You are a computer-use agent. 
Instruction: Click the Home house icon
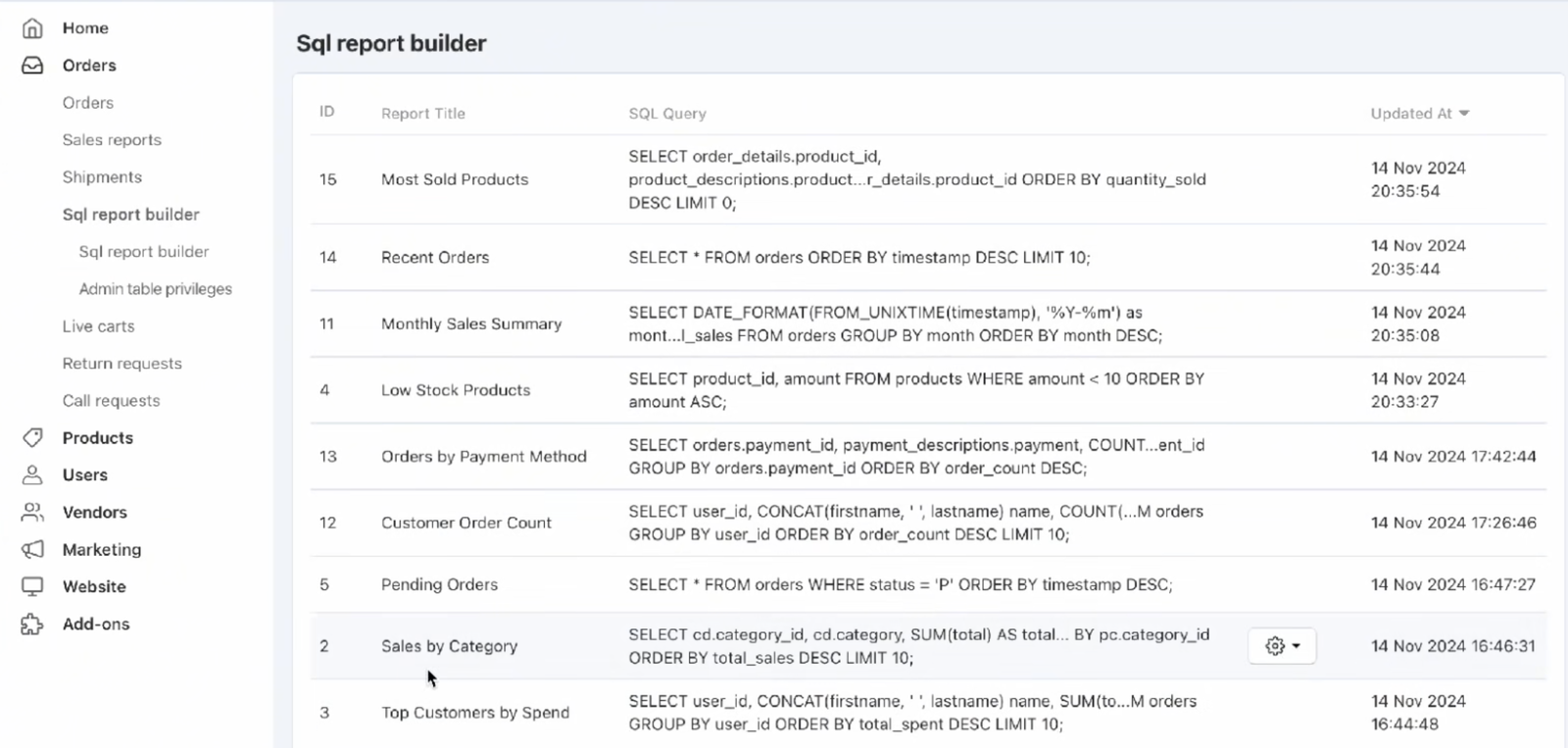pos(32,28)
